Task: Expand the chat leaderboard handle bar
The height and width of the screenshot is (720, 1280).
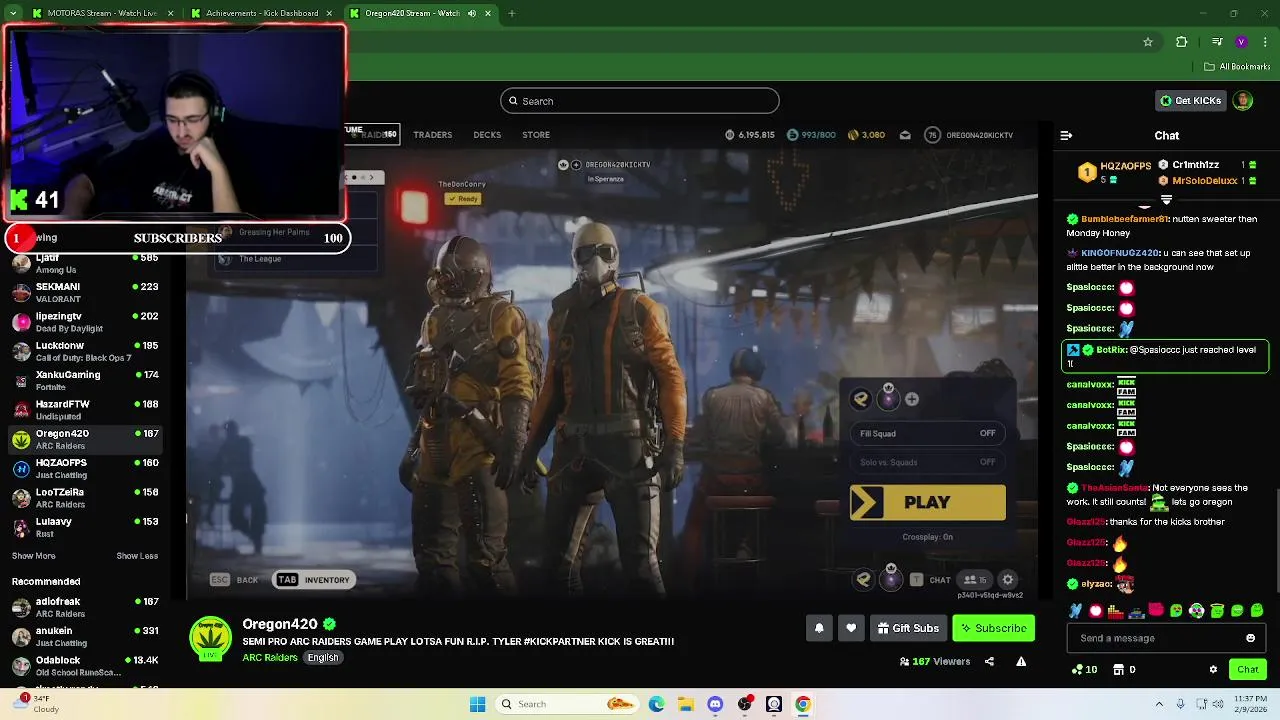Action: pyautogui.click(x=1166, y=200)
